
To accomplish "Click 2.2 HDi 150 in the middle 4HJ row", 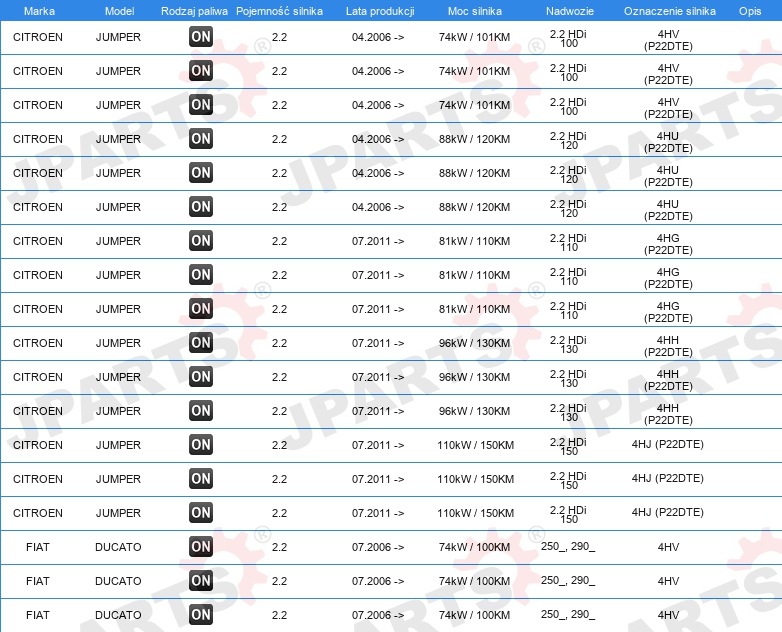I will (568, 480).
